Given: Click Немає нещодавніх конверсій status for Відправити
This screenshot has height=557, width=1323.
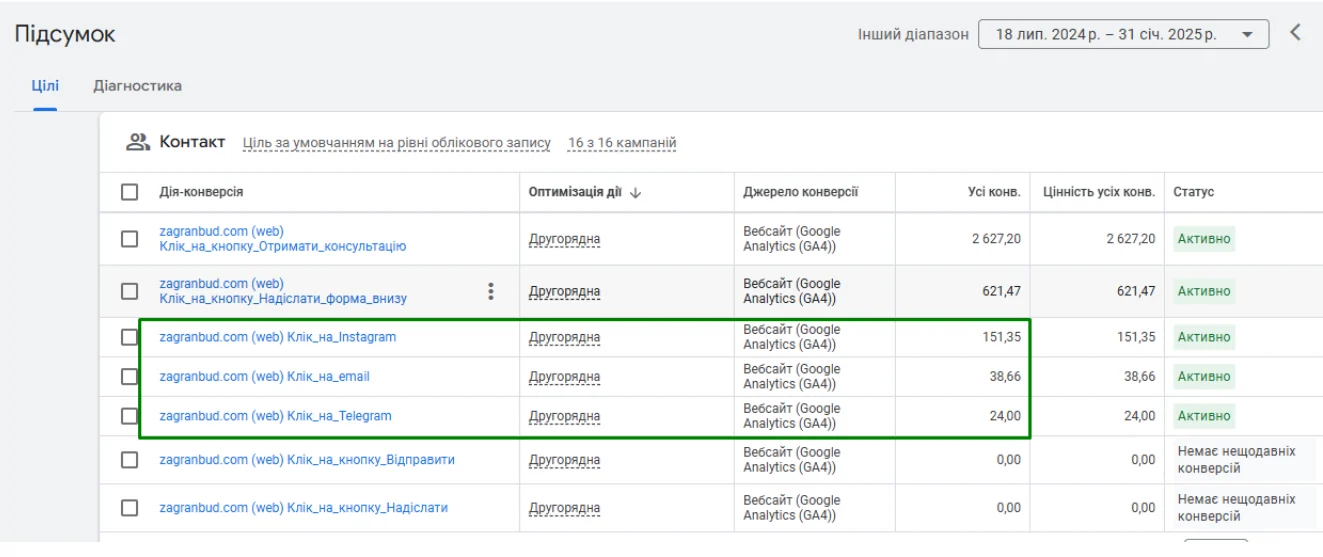Looking at the screenshot, I should pyautogui.click(x=1236, y=460).
